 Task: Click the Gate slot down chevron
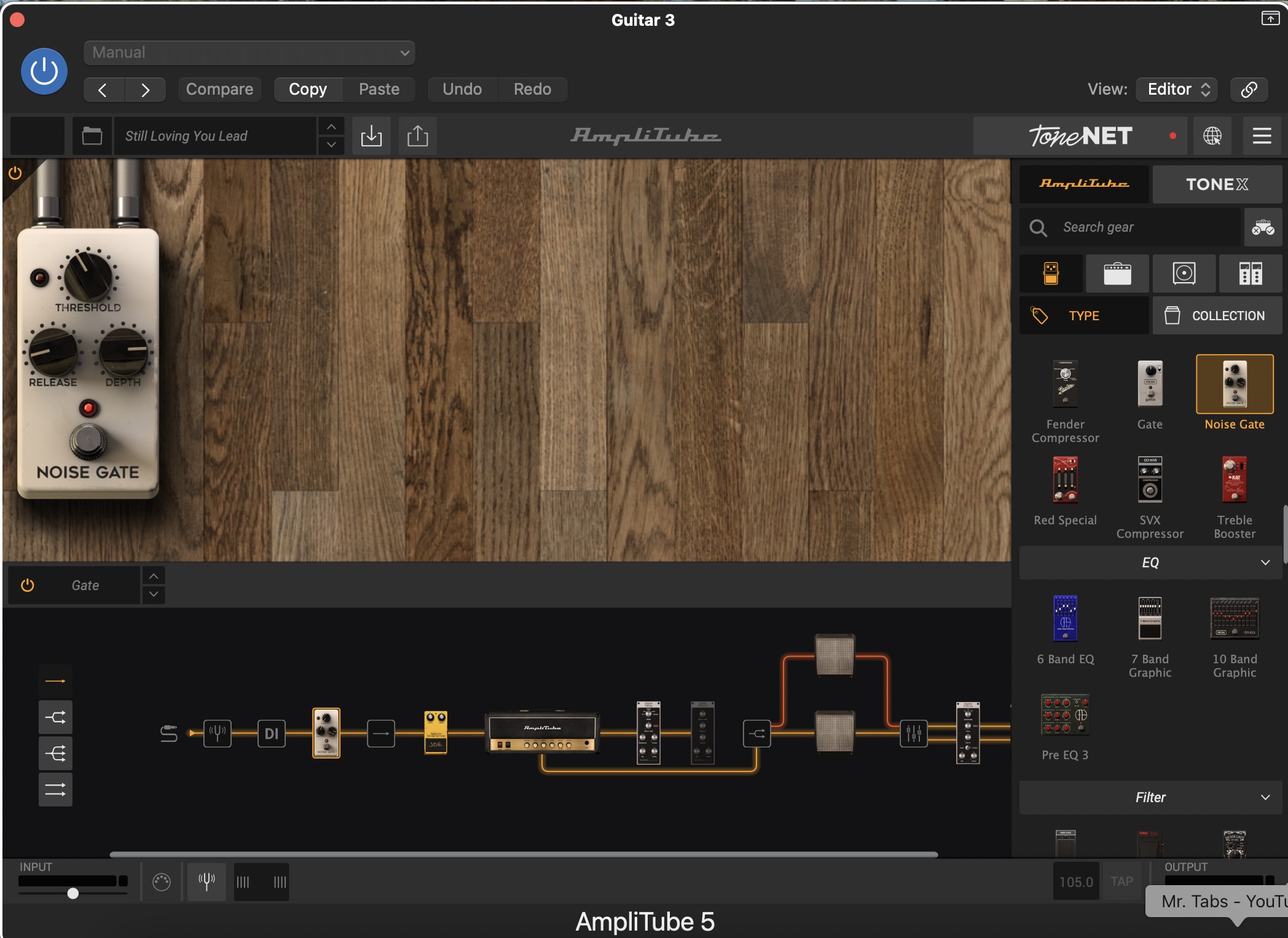[154, 594]
